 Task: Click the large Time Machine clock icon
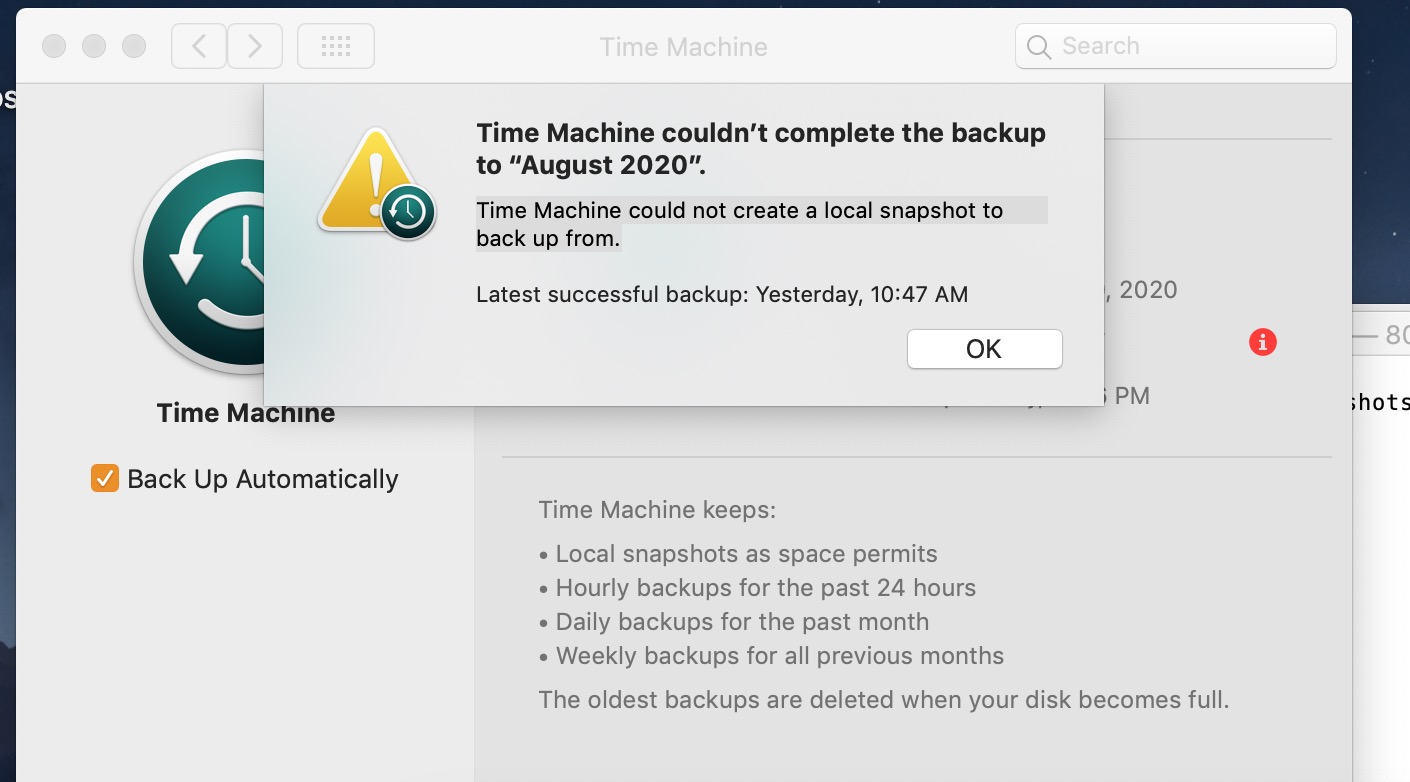click(x=200, y=262)
